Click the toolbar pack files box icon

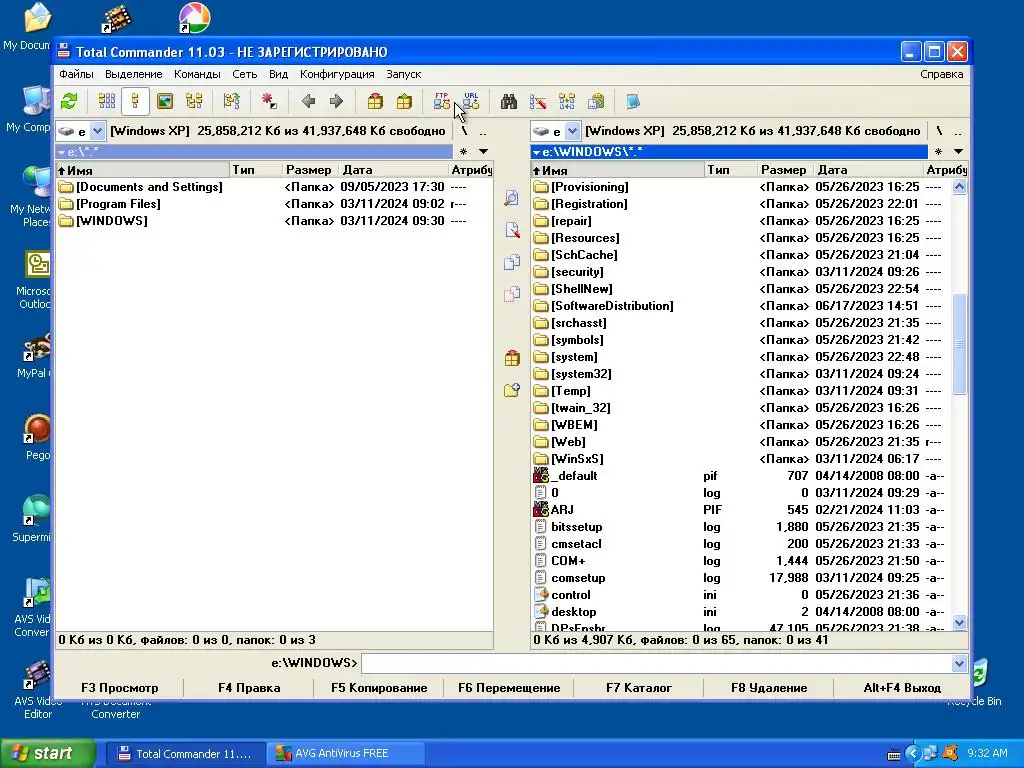click(x=375, y=101)
